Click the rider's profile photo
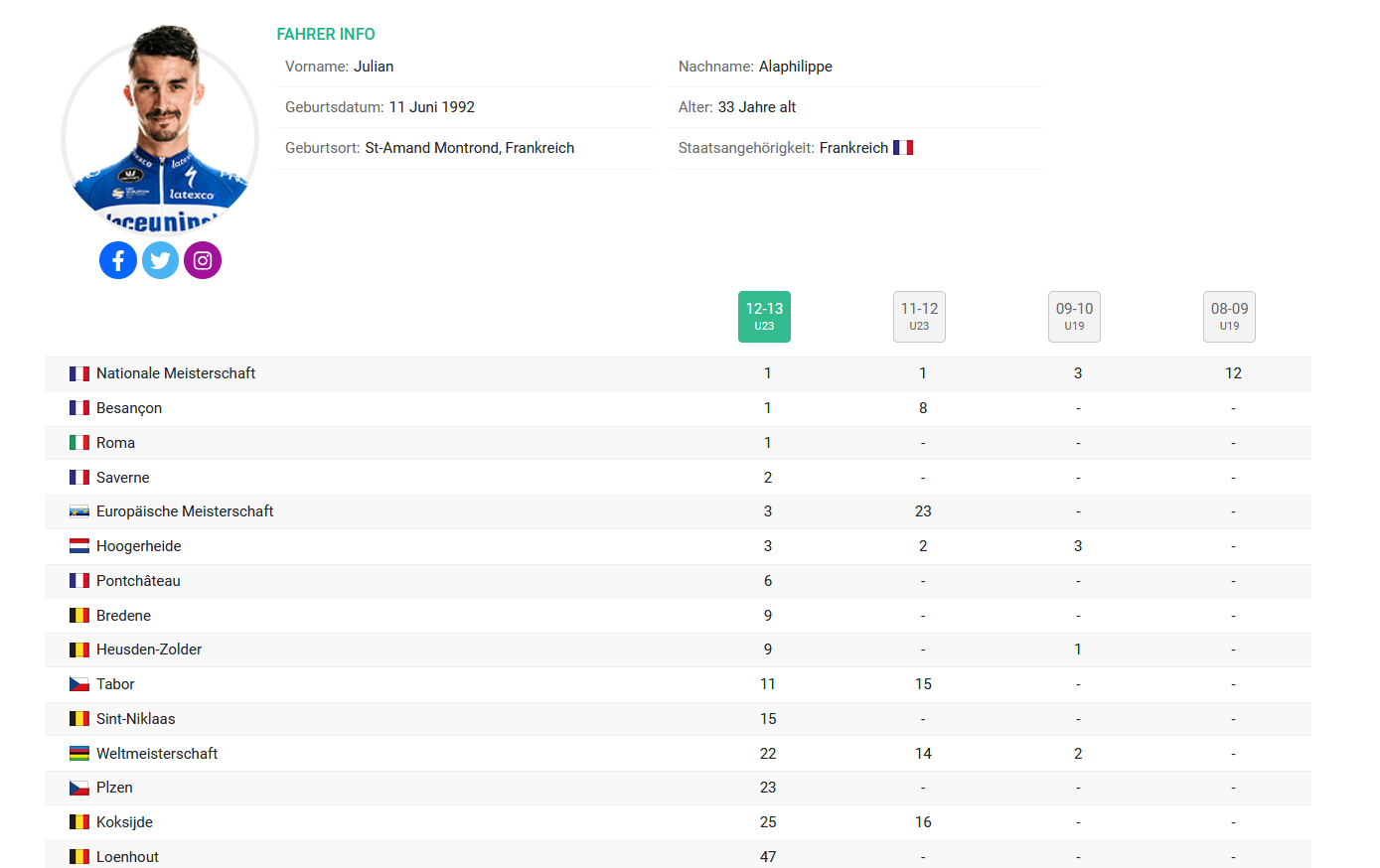This screenshot has height=868, width=1380. coord(160,129)
